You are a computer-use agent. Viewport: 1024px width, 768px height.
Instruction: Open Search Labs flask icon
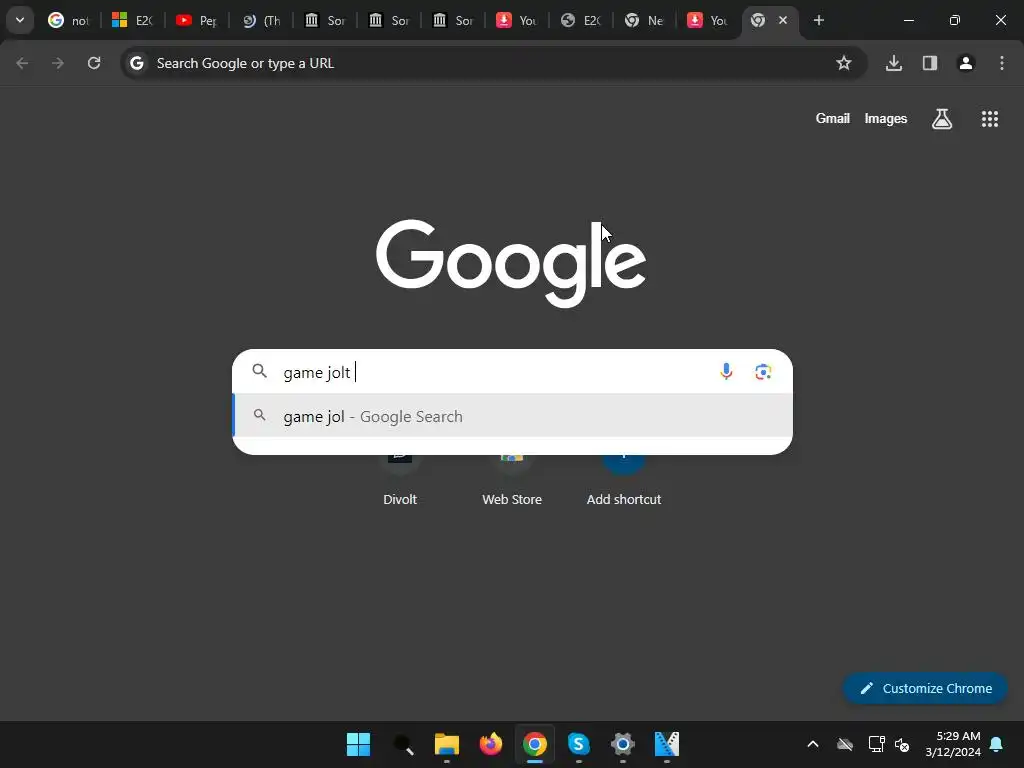pyautogui.click(x=942, y=119)
